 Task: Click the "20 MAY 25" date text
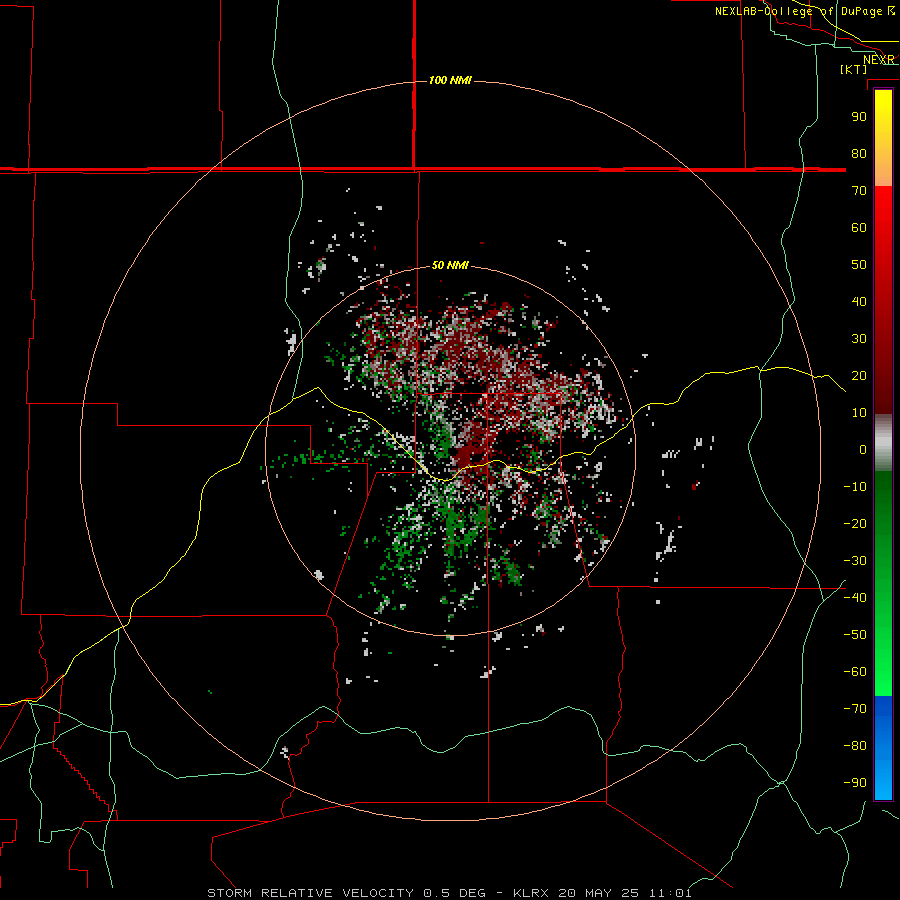(599, 893)
